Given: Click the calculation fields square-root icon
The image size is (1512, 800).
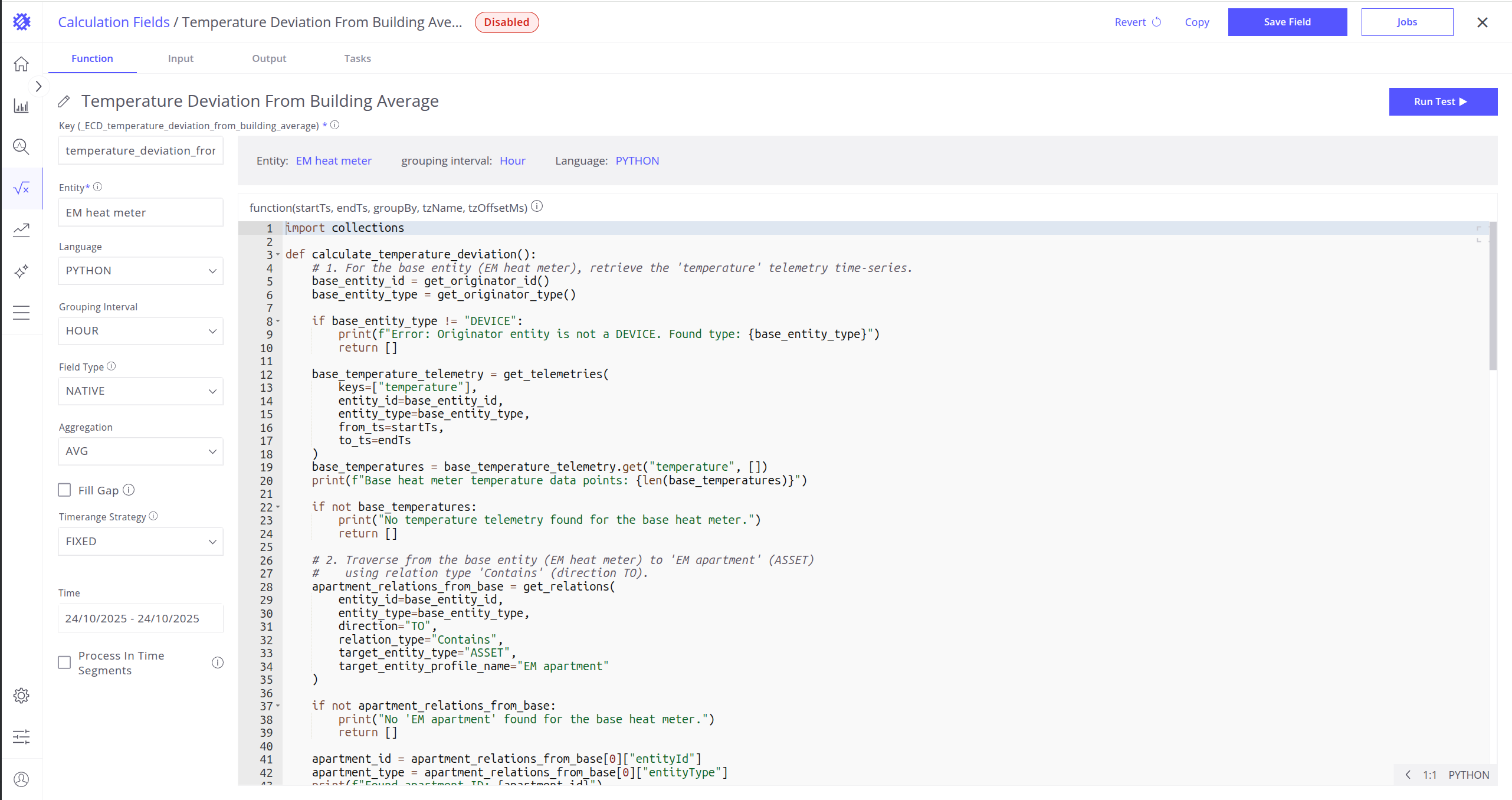Looking at the screenshot, I should [21, 188].
